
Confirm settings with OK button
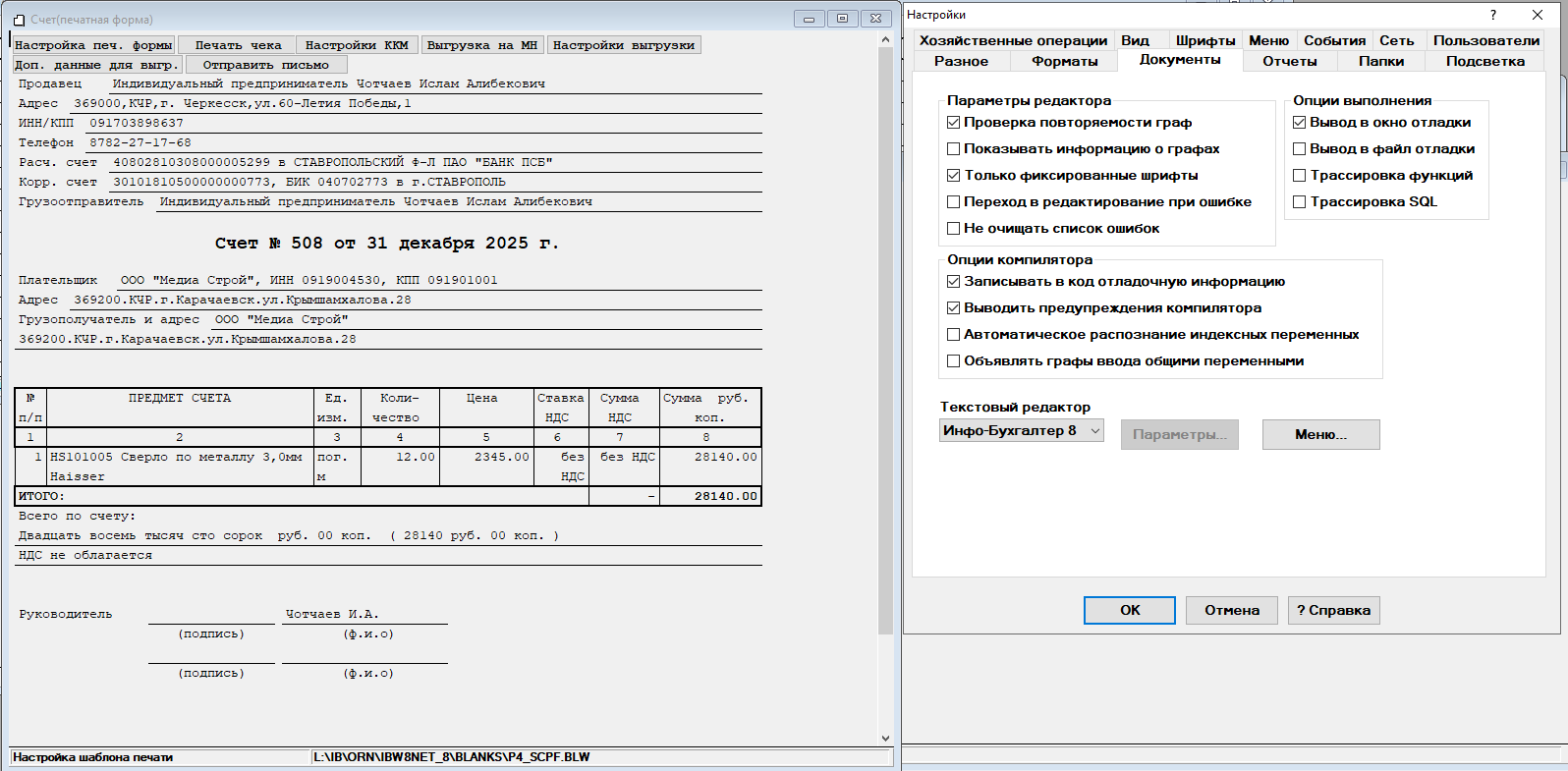coord(1130,610)
